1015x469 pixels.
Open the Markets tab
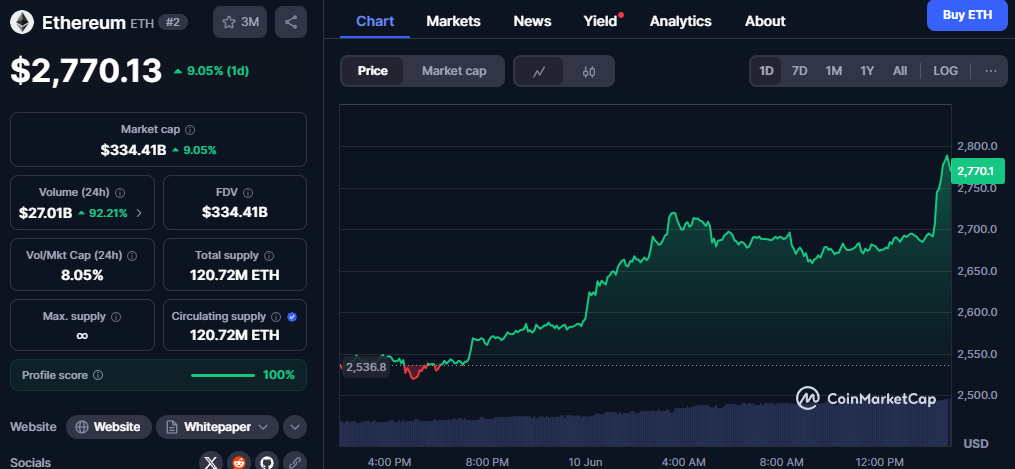click(453, 21)
